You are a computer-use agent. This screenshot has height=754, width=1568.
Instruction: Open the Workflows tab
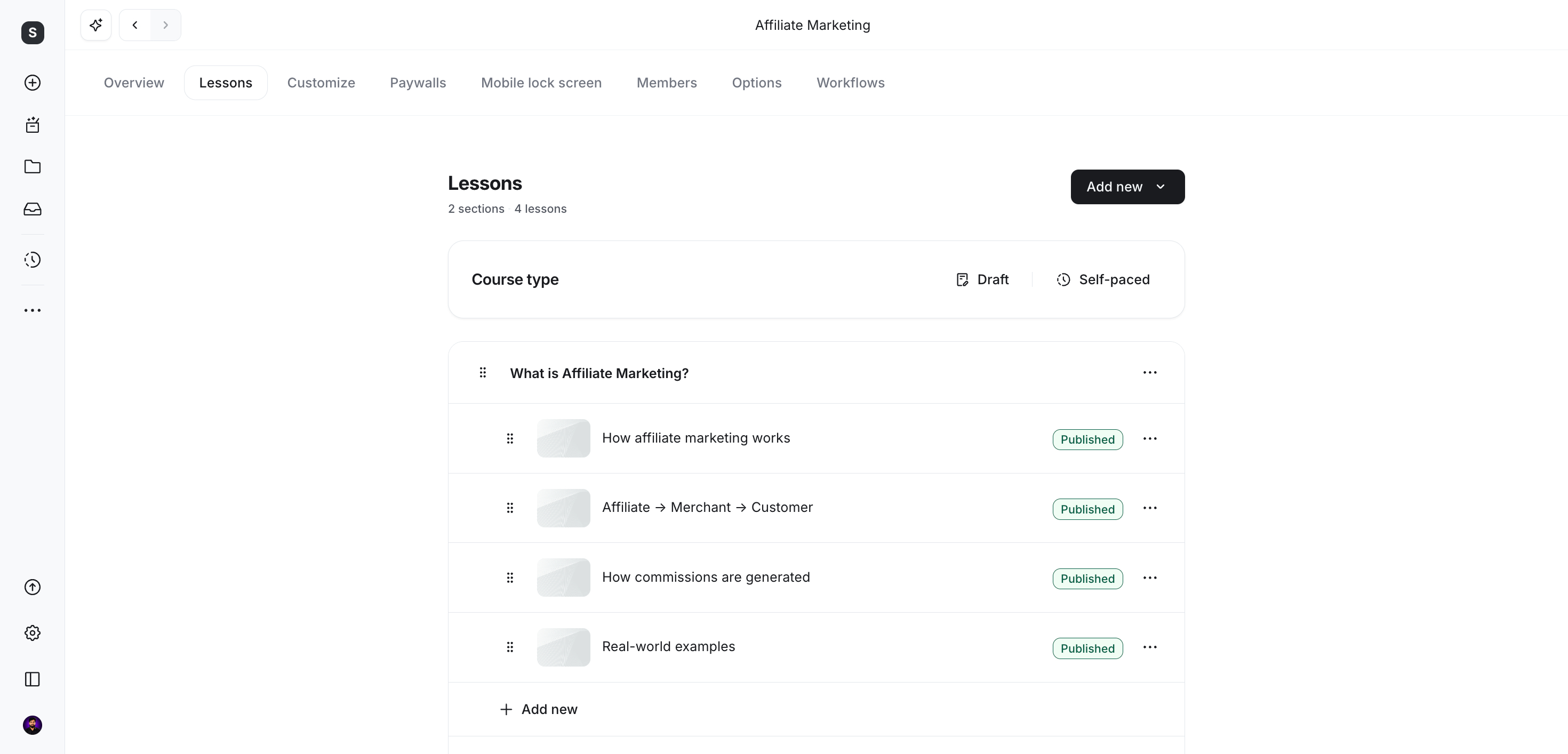[850, 83]
